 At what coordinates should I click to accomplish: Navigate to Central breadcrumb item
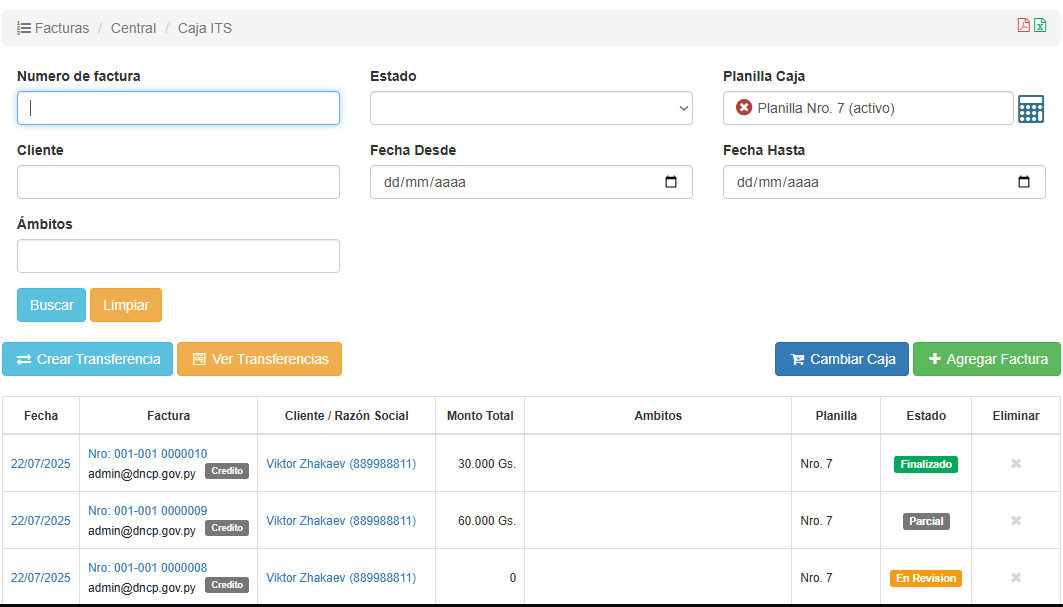point(133,28)
